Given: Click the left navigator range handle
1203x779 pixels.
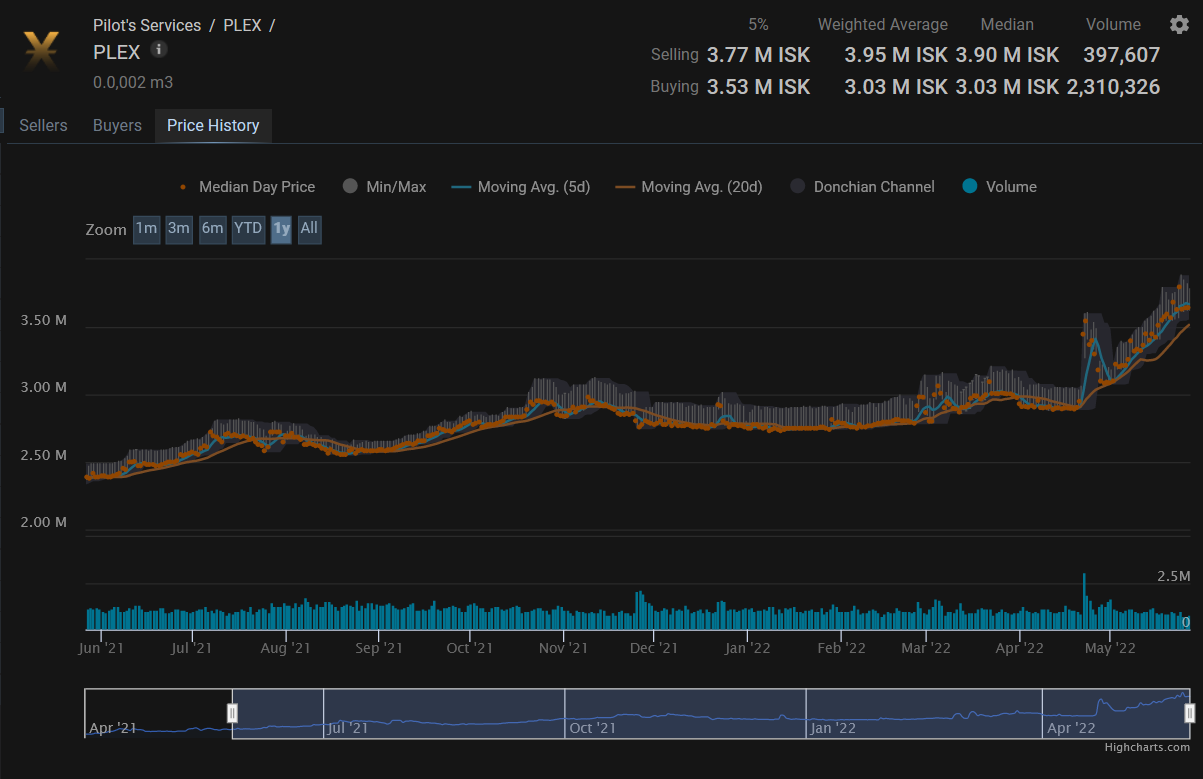Looking at the screenshot, I should tap(232, 713).
